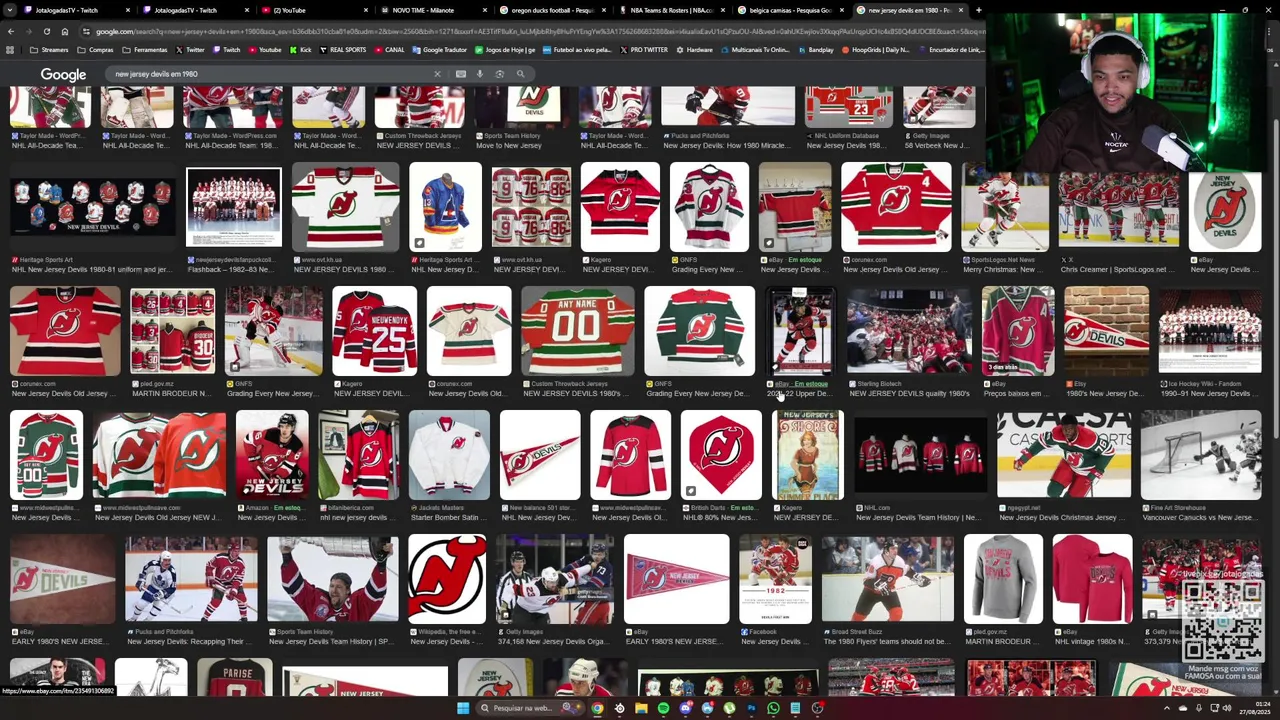The height and width of the screenshot is (720, 1280).
Task: Open the on-screen keyboard in search box
Action: point(461,74)
